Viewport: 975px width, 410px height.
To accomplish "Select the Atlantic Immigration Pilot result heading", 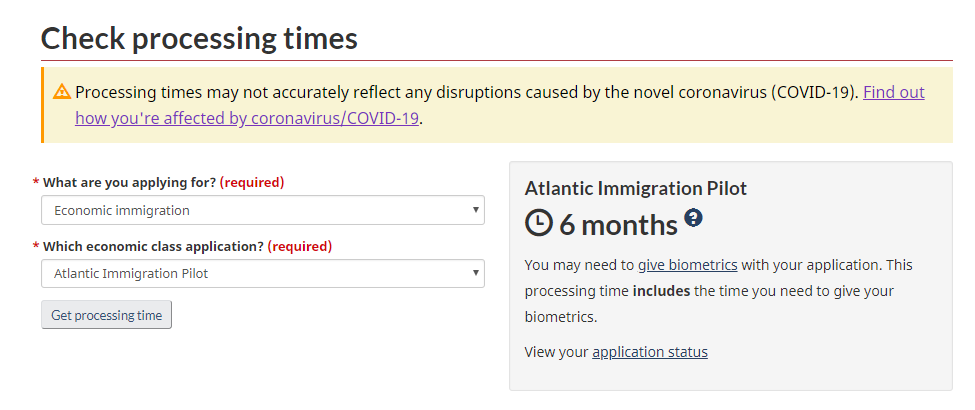I will [635, 188].
